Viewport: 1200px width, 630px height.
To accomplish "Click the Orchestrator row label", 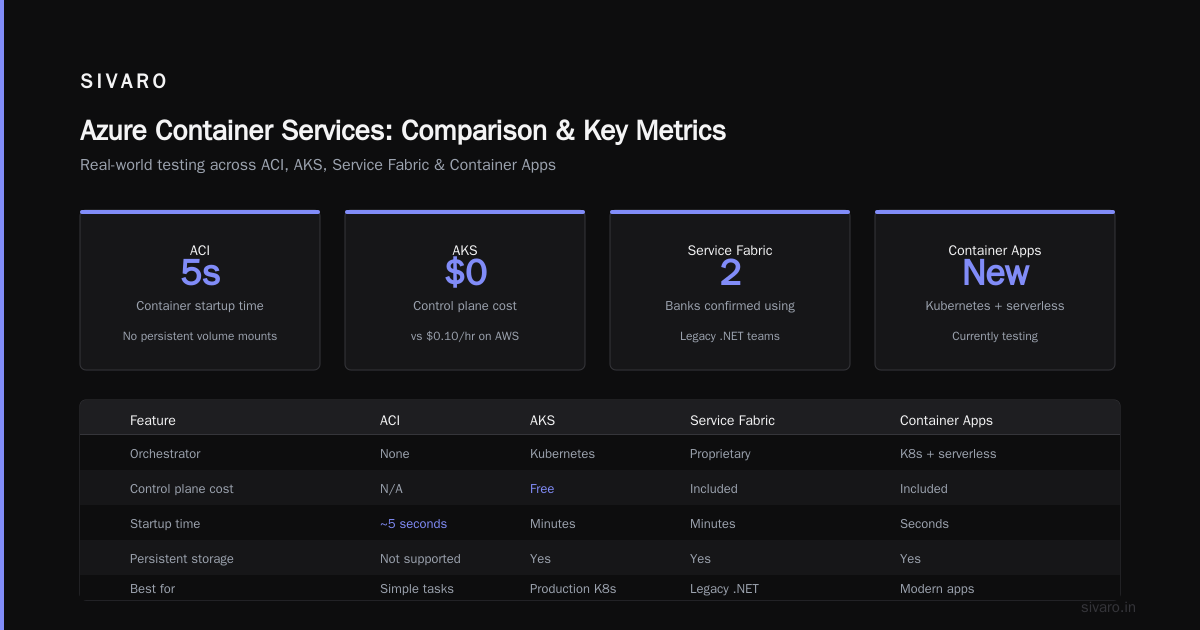I will tap(165, 454).
